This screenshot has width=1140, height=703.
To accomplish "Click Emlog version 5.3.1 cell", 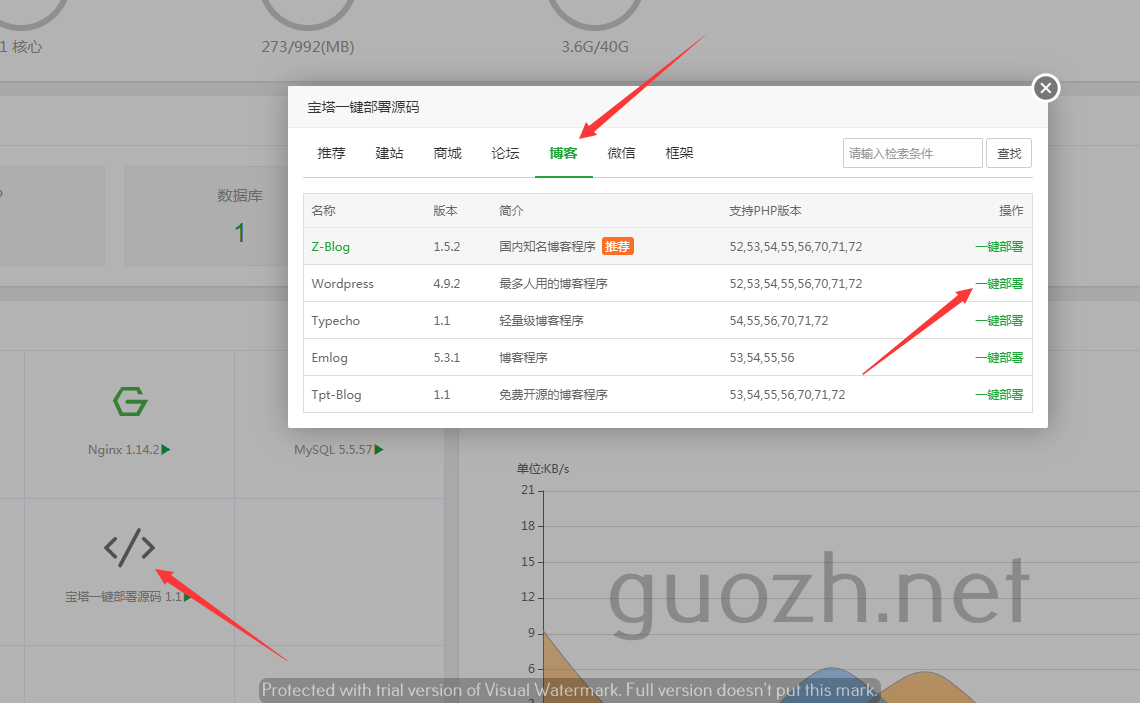I will click(x=446, y=358).
